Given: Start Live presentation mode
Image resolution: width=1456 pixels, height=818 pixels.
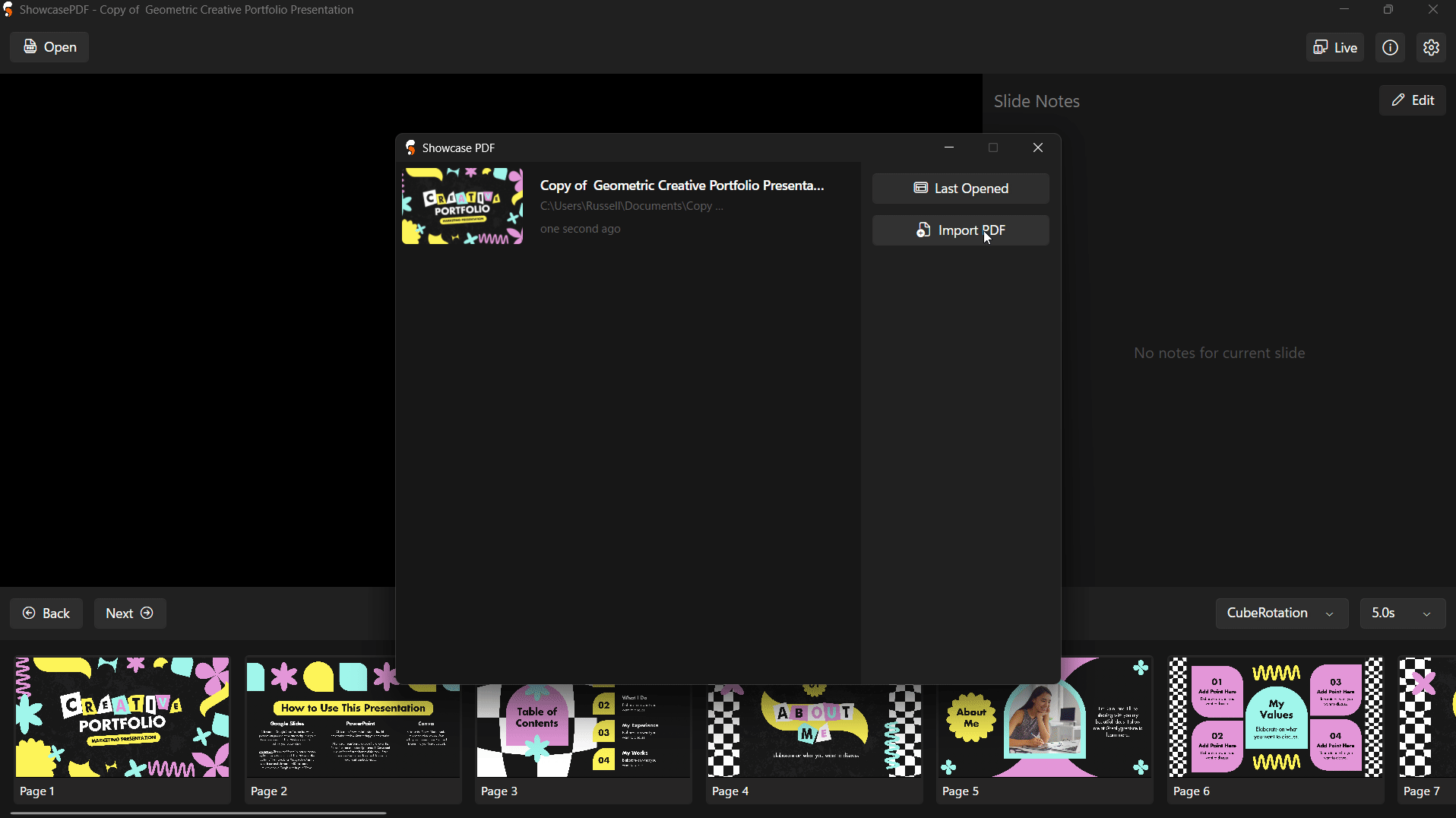Looking at the screenshot, I should (x=1335, y=47).
